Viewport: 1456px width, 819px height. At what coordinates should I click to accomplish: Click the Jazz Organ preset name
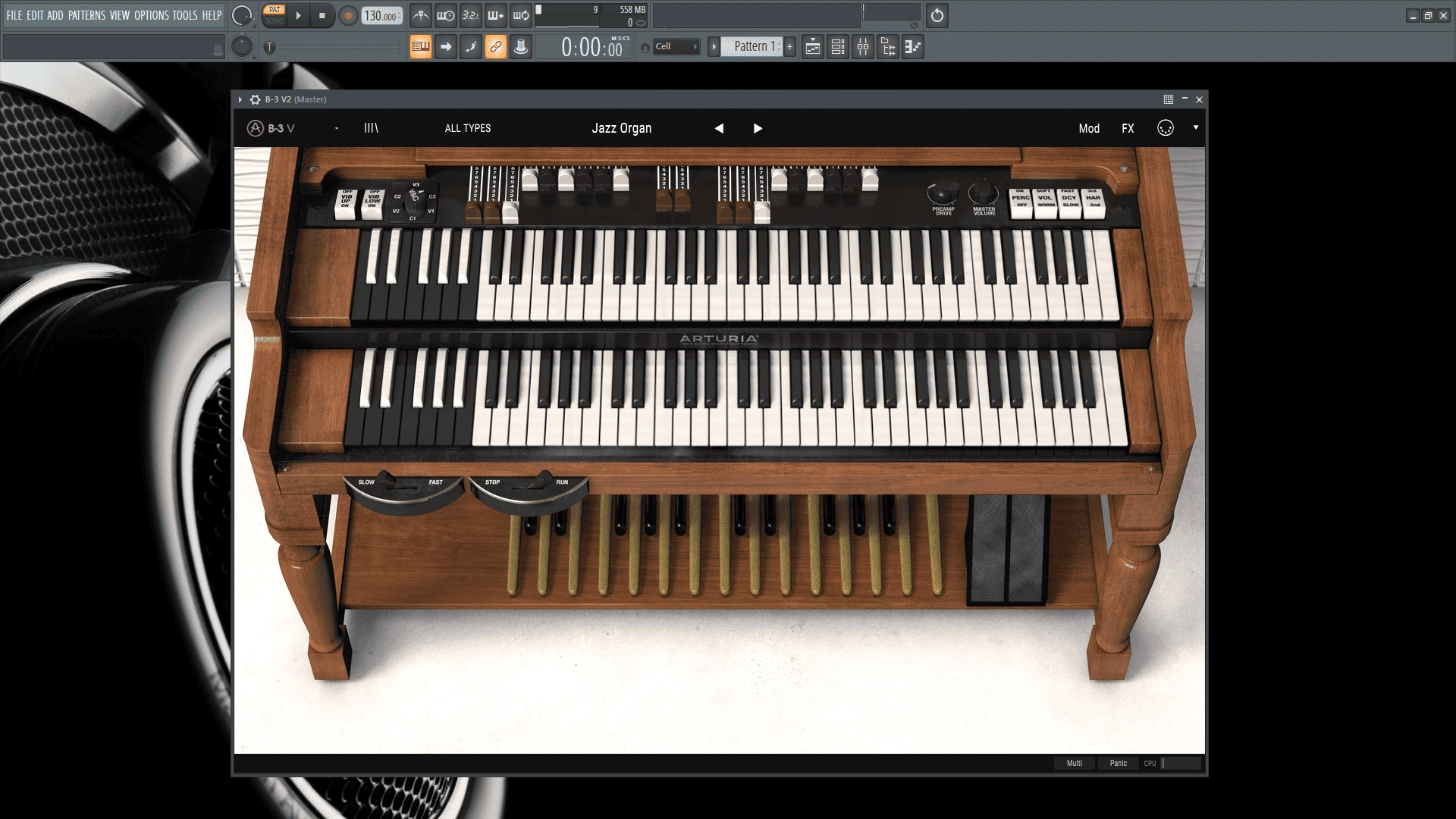(622, 128)
